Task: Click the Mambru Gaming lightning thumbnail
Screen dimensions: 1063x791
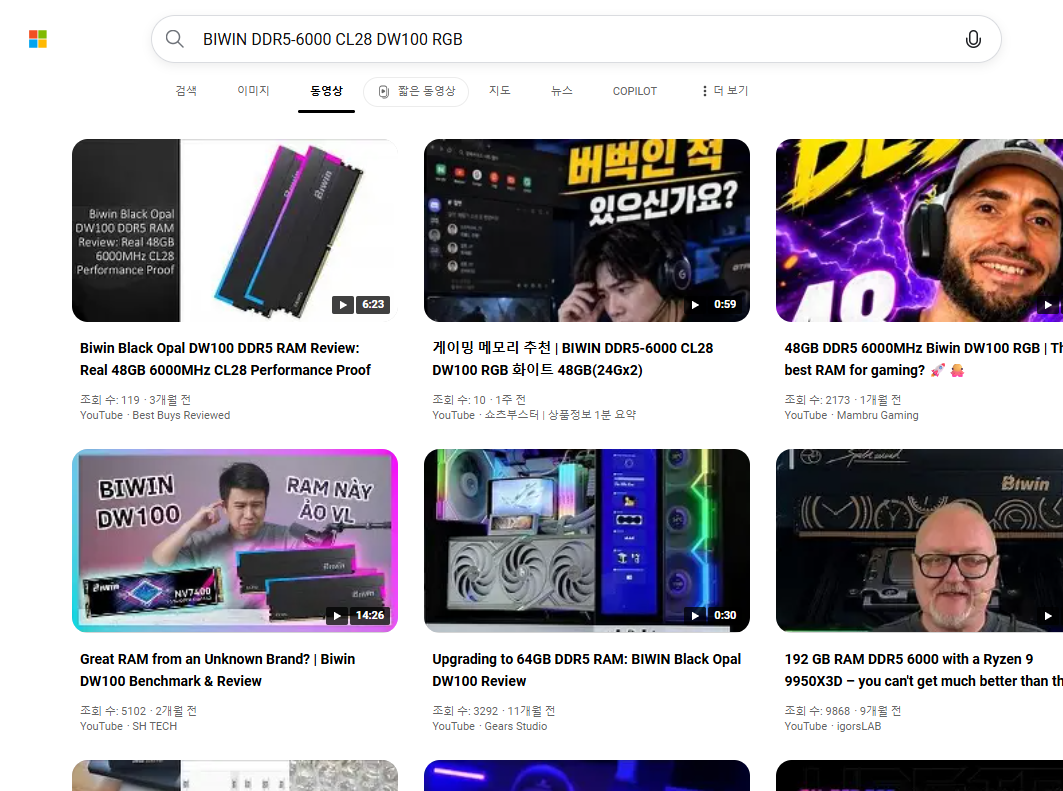Action: [919, 230]
